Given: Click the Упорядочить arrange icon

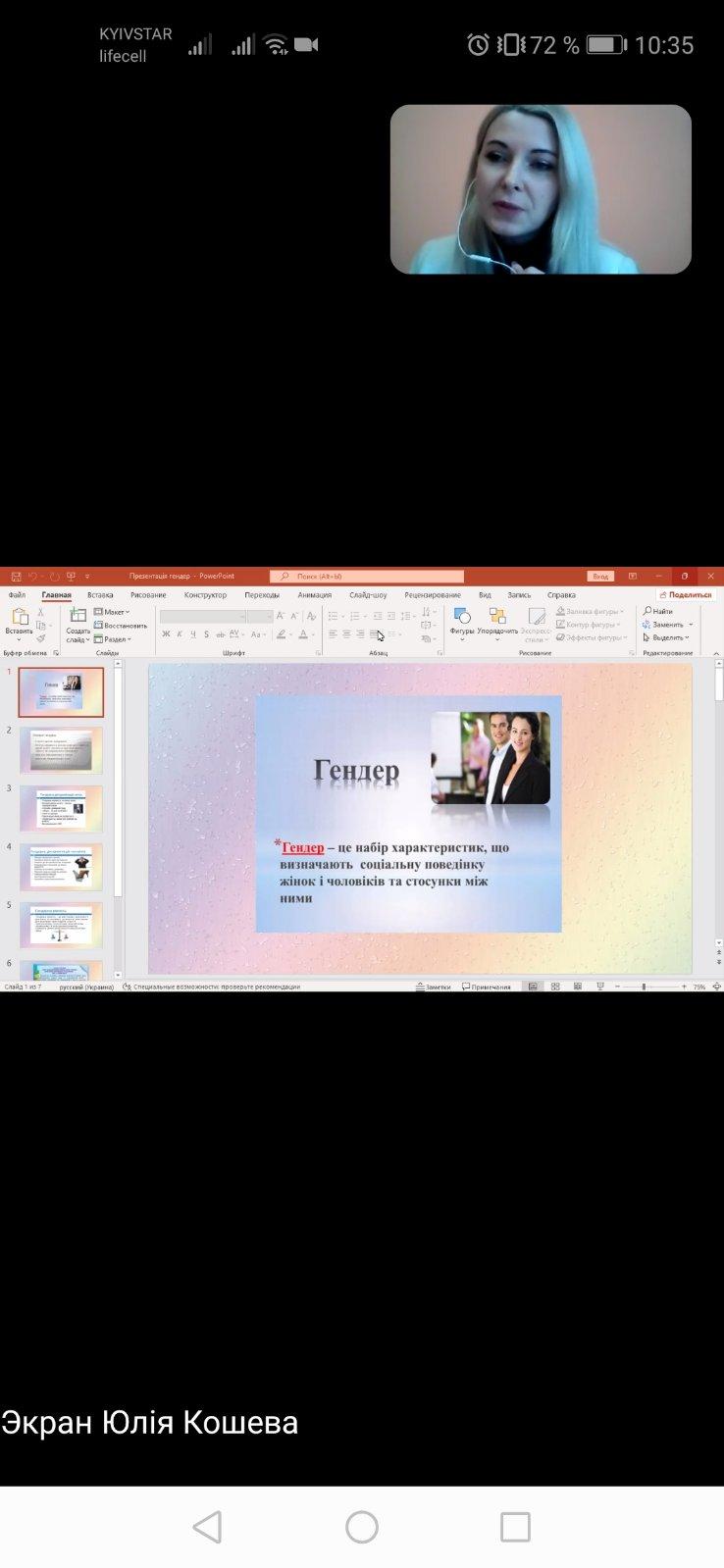Looking at the screenshot, I should click(497, 617).
